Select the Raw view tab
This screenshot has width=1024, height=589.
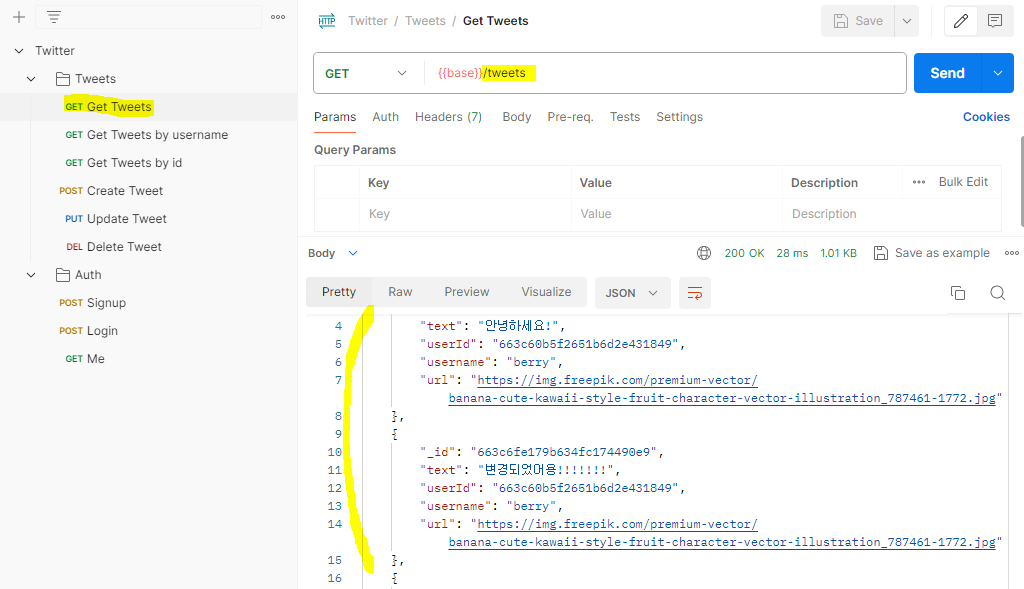[x=400, y=292]
